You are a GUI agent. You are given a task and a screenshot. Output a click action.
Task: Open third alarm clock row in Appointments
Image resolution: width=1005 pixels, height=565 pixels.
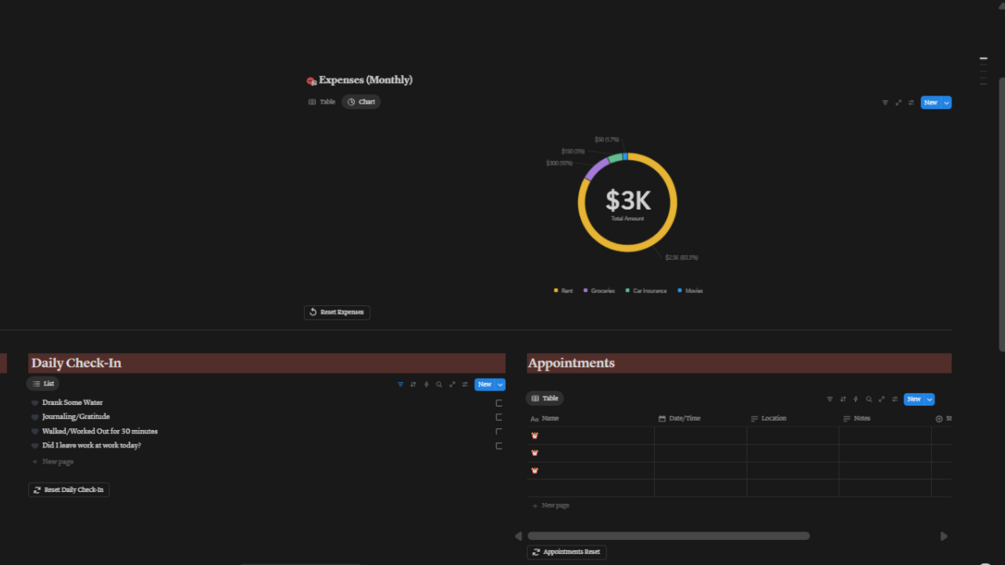point(535,471)
